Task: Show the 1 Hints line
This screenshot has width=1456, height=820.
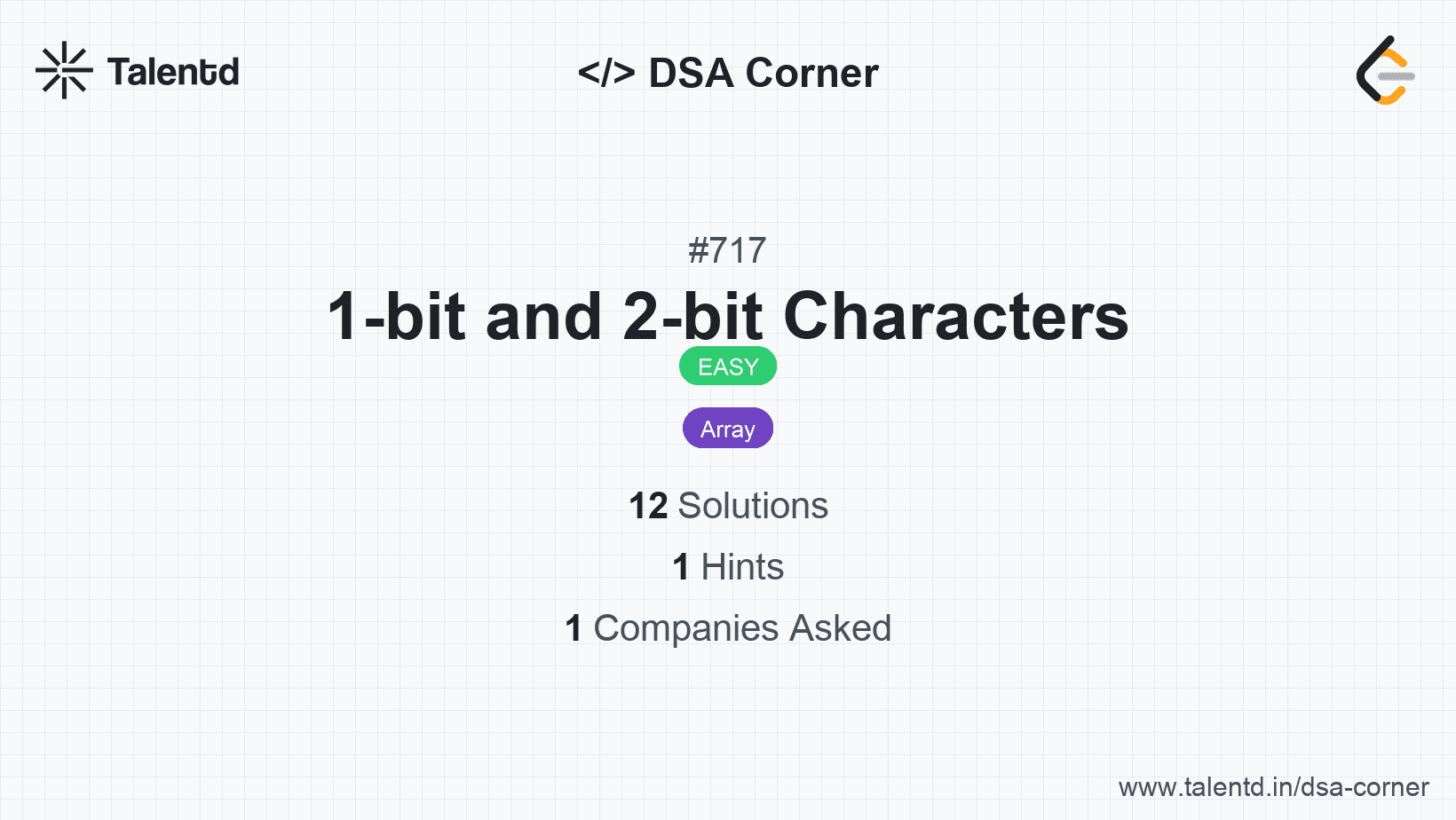Action: point(728,567)
